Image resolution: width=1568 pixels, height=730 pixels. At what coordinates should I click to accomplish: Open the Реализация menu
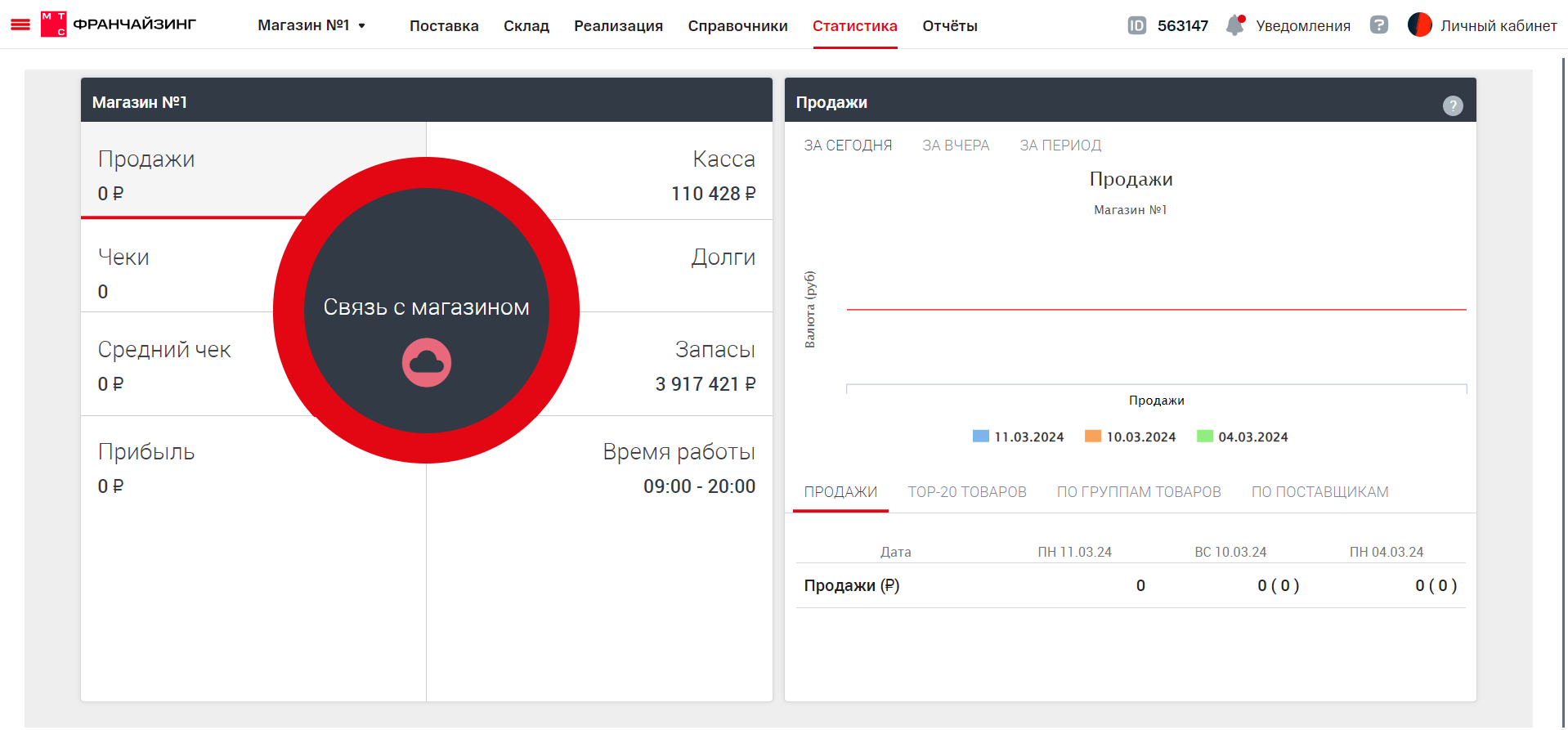coord(618,25)
